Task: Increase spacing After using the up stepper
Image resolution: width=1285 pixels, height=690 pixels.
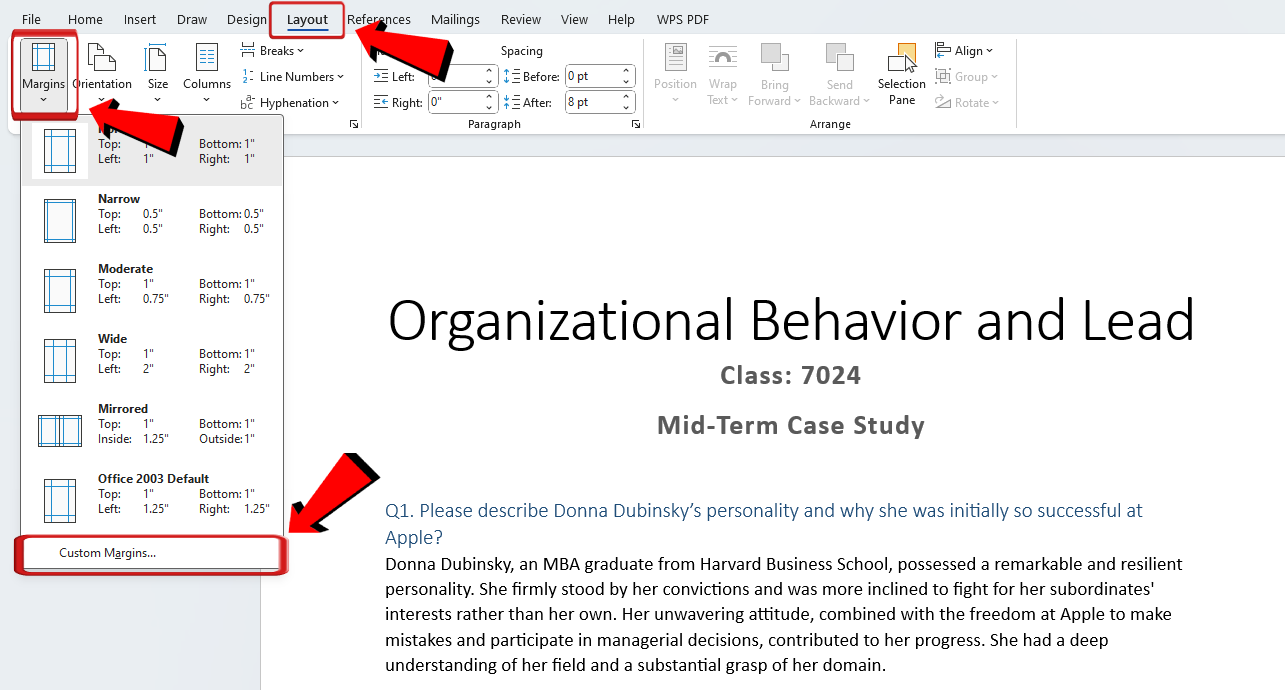Action: coord(625,95)
